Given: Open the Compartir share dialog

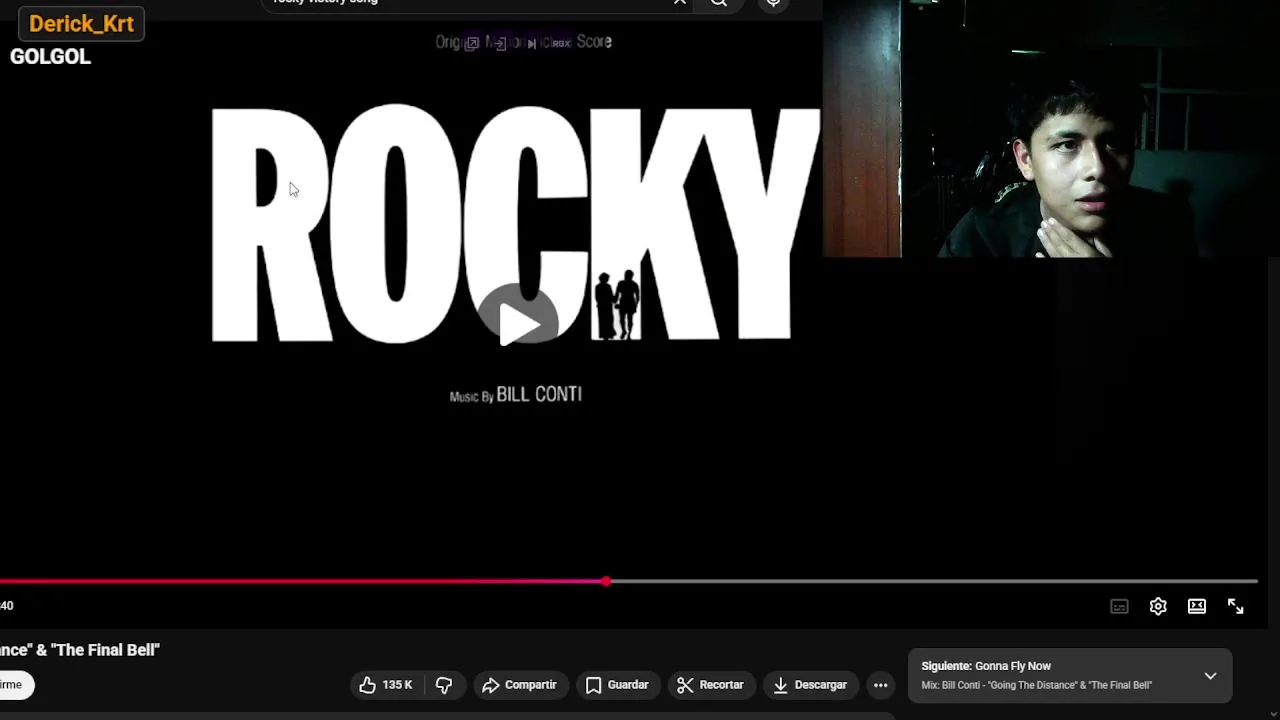Looking at the screenshot, I should click(x=519, y=685).
